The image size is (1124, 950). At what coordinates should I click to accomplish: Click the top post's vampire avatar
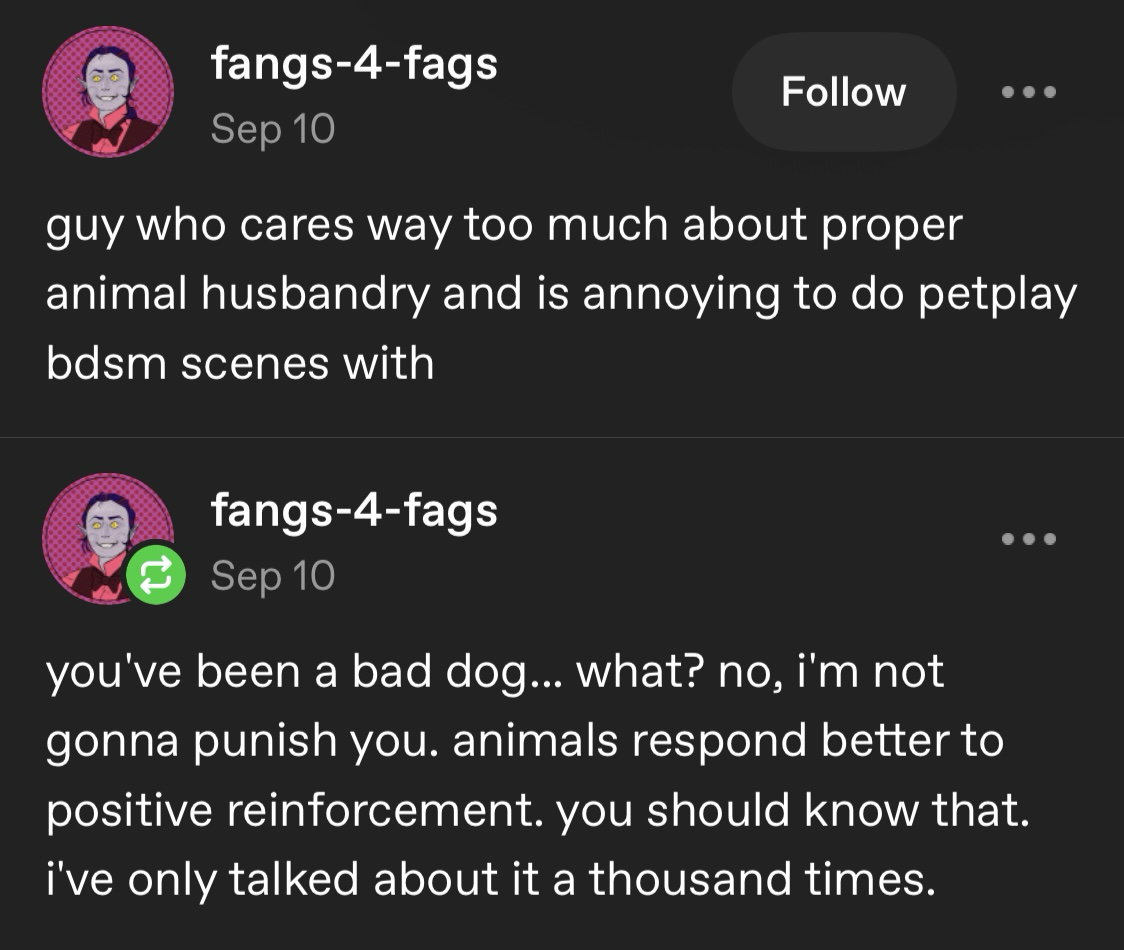coord(108,92)
